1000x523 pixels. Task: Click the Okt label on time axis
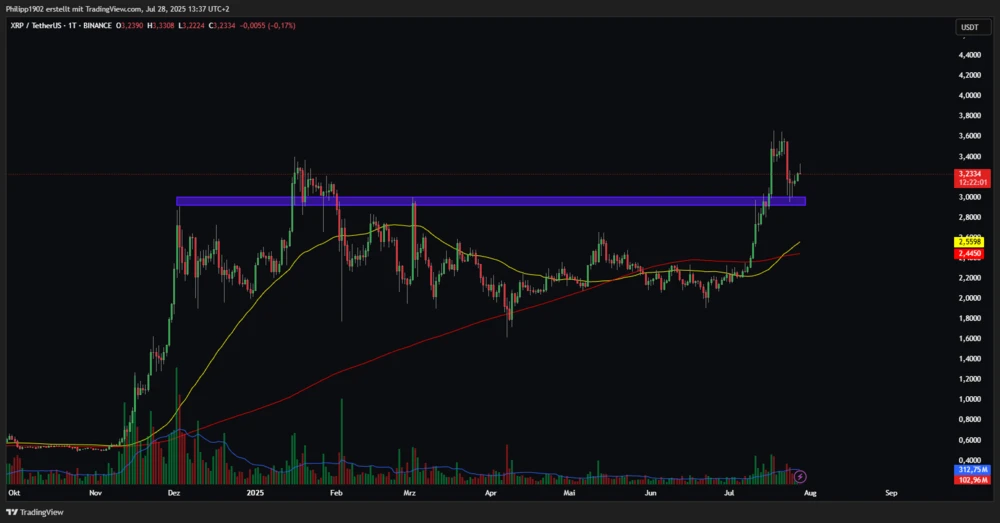tap(14, 493)
